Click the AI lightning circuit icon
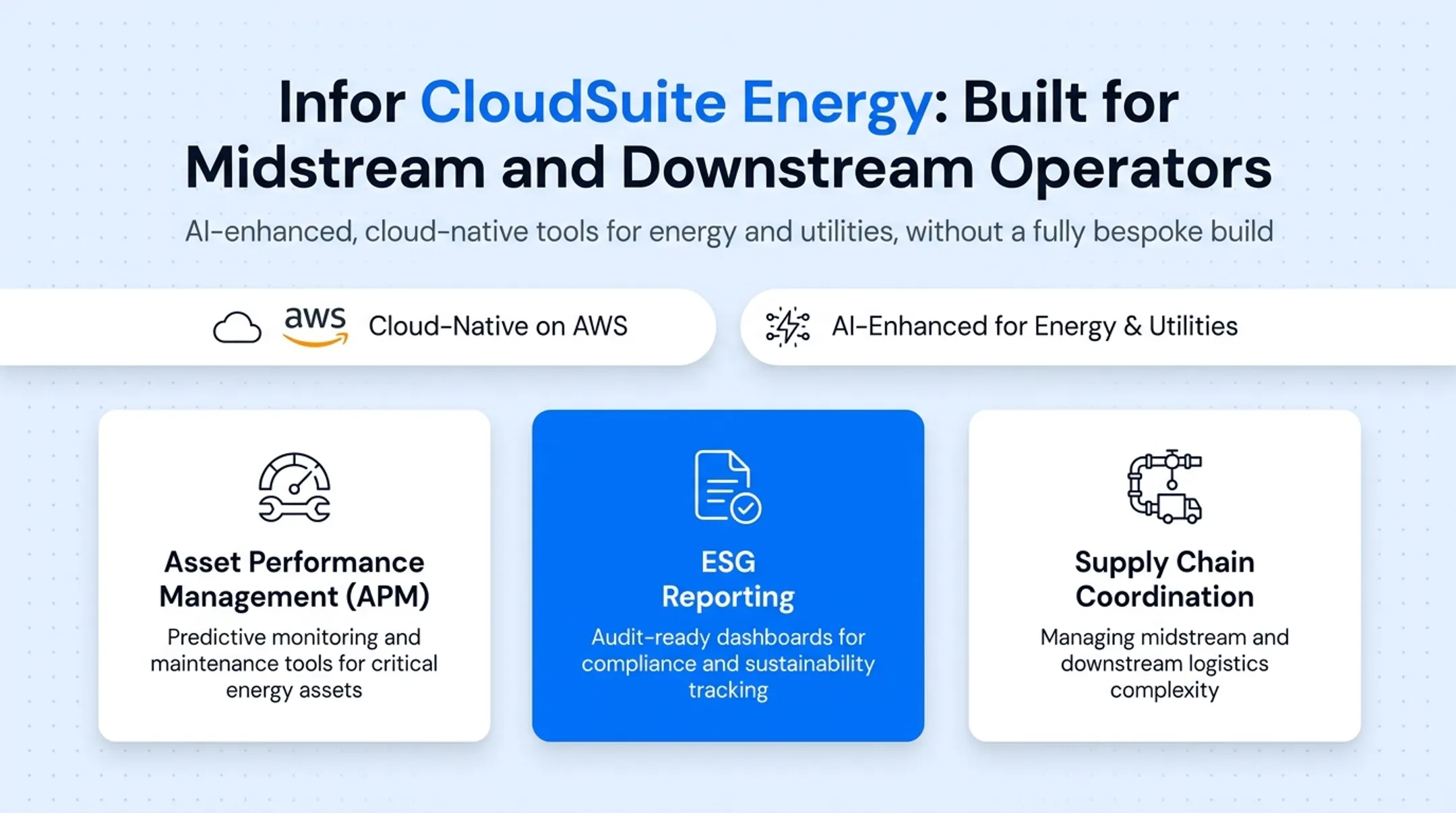 [787, 327]
